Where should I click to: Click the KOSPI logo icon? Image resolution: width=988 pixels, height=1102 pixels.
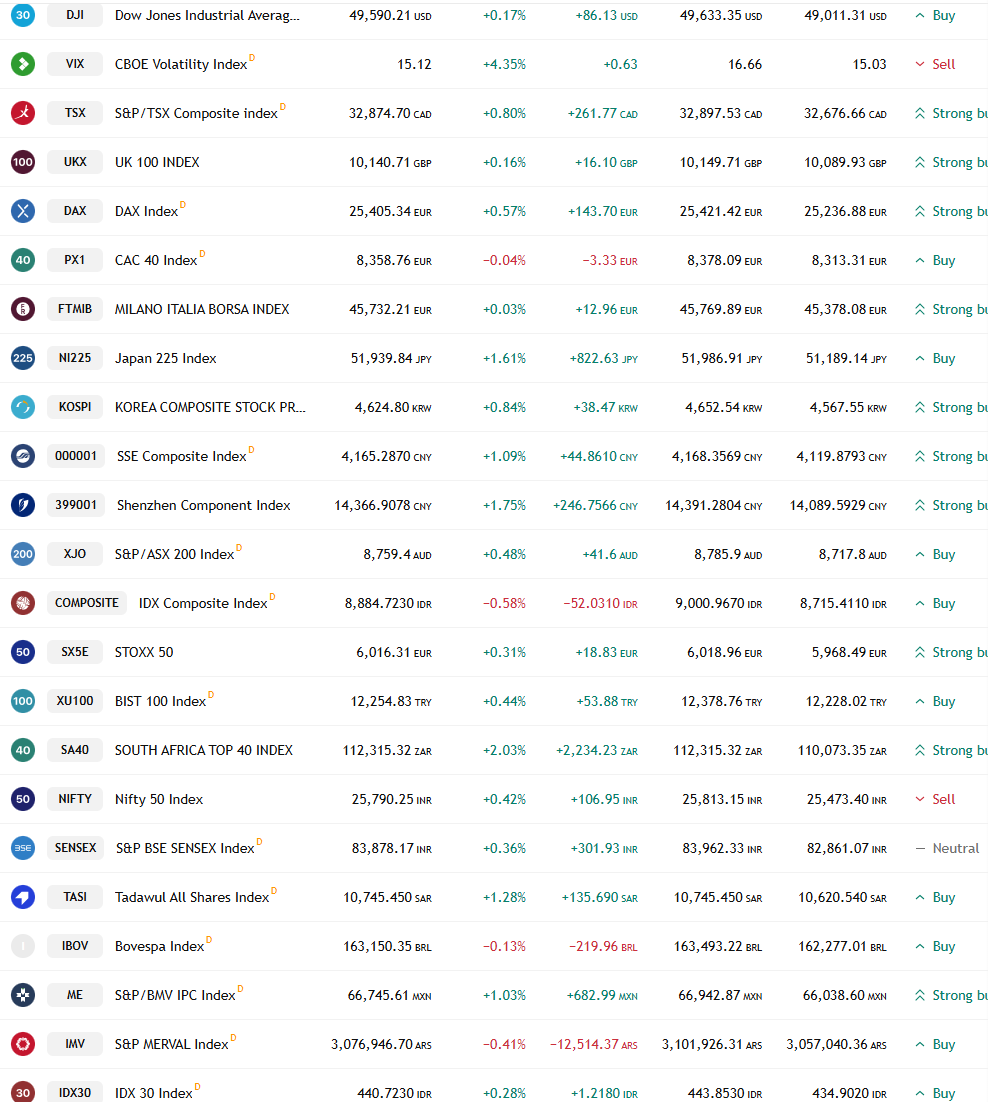(23, 407)
